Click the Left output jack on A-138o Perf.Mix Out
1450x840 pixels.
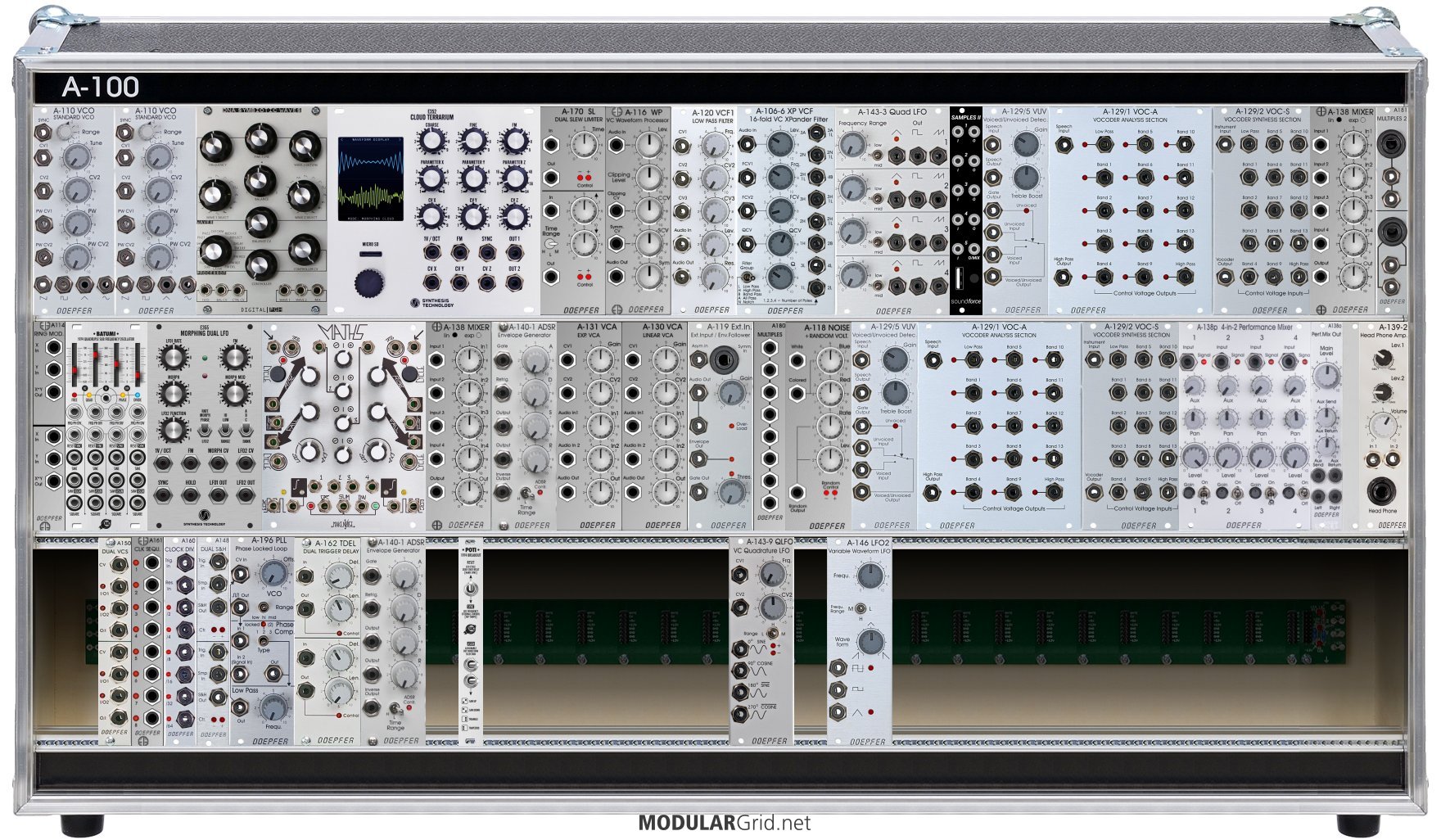point(1319,496)
